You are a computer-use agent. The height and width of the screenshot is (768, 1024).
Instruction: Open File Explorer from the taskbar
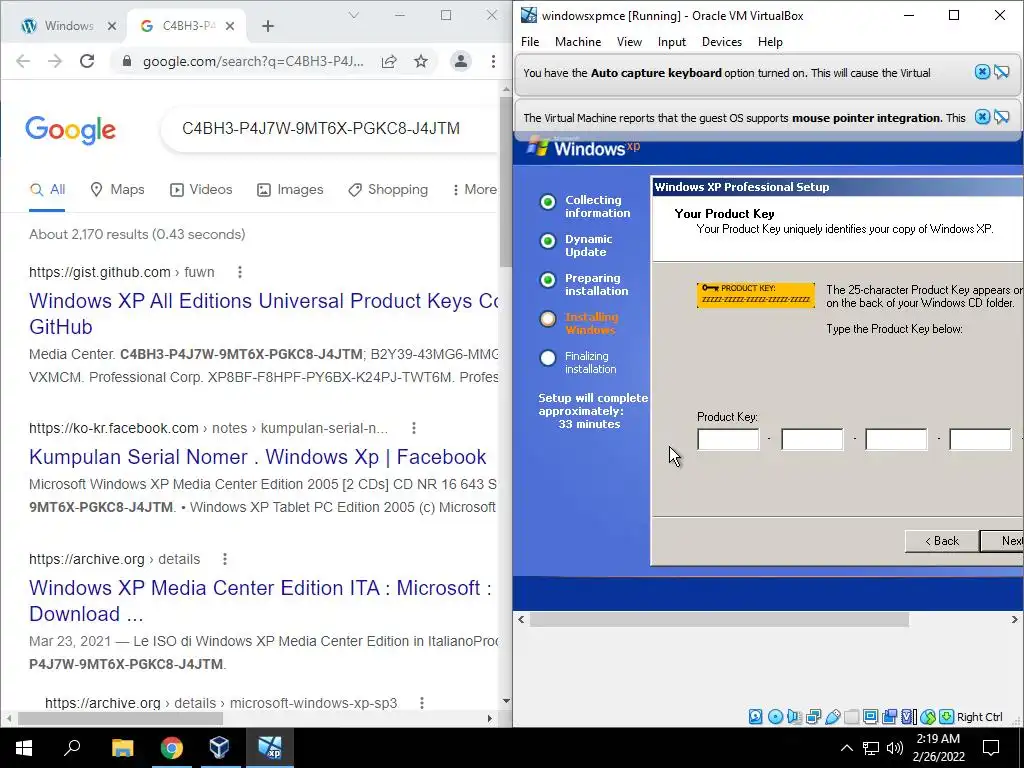click(123, 748)
